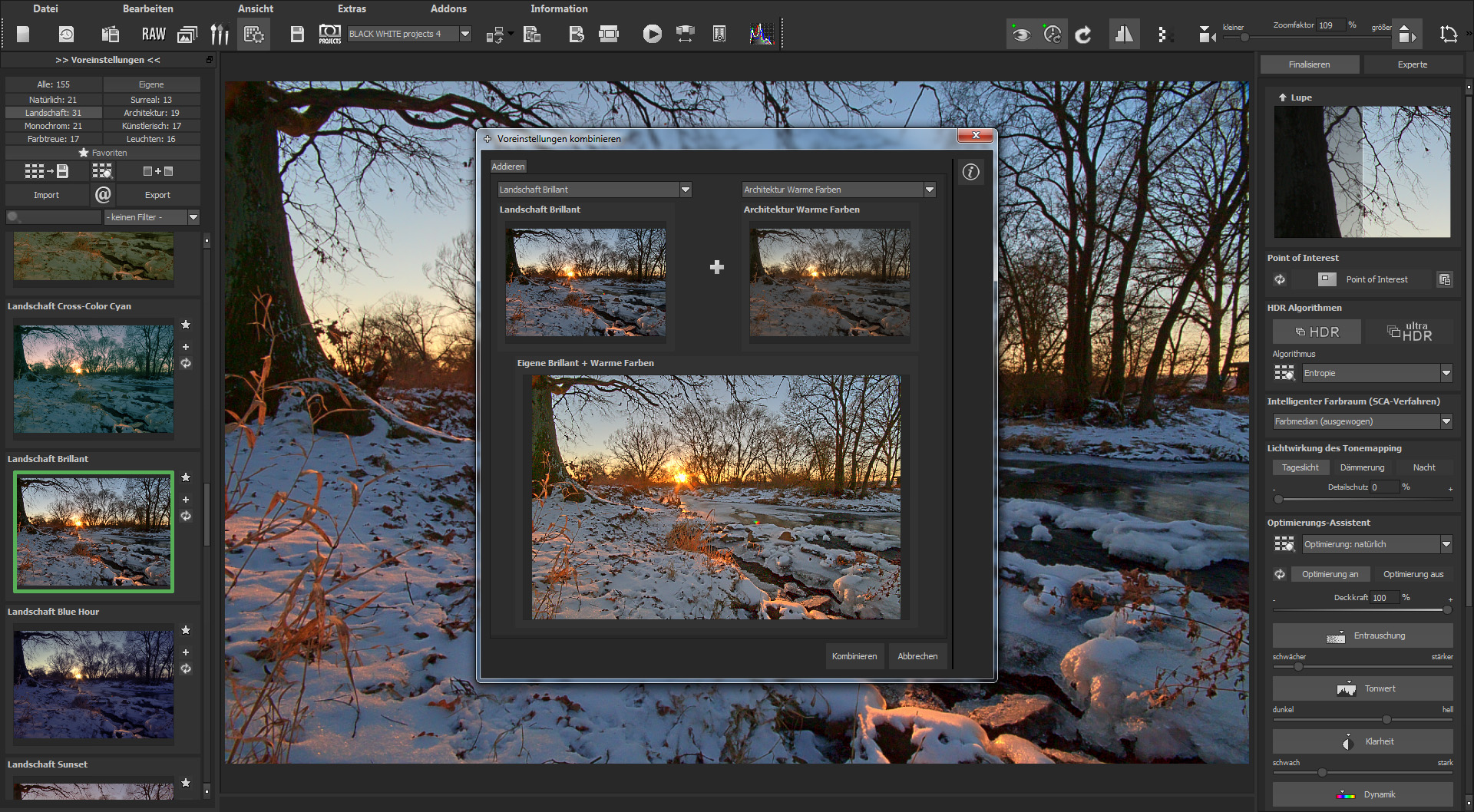Open the histogram icon in toolbar
This screenshot has width=1474, height=812.
pos(762,34)
